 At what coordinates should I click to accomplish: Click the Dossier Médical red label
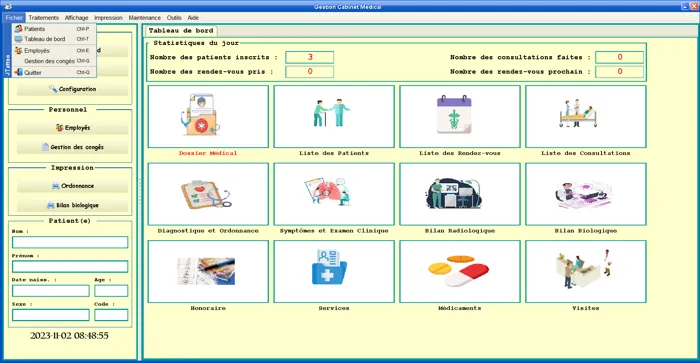coord(208,153)
